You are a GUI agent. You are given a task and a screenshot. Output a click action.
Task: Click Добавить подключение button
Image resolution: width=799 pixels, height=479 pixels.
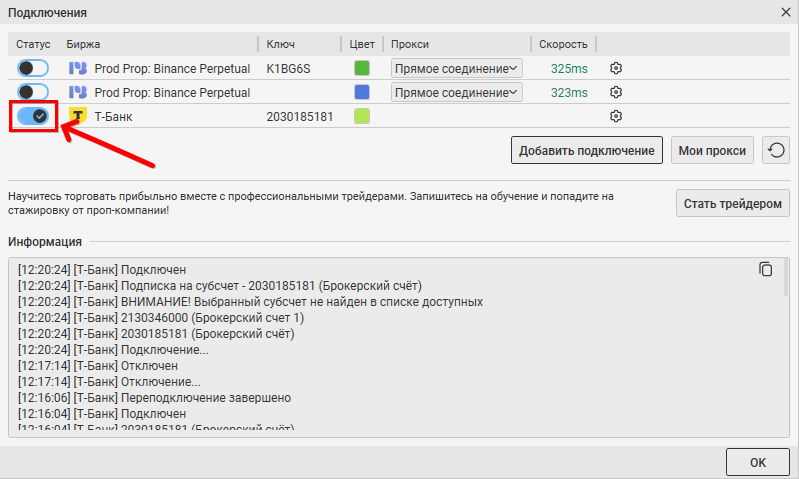[x=587, y=150]
